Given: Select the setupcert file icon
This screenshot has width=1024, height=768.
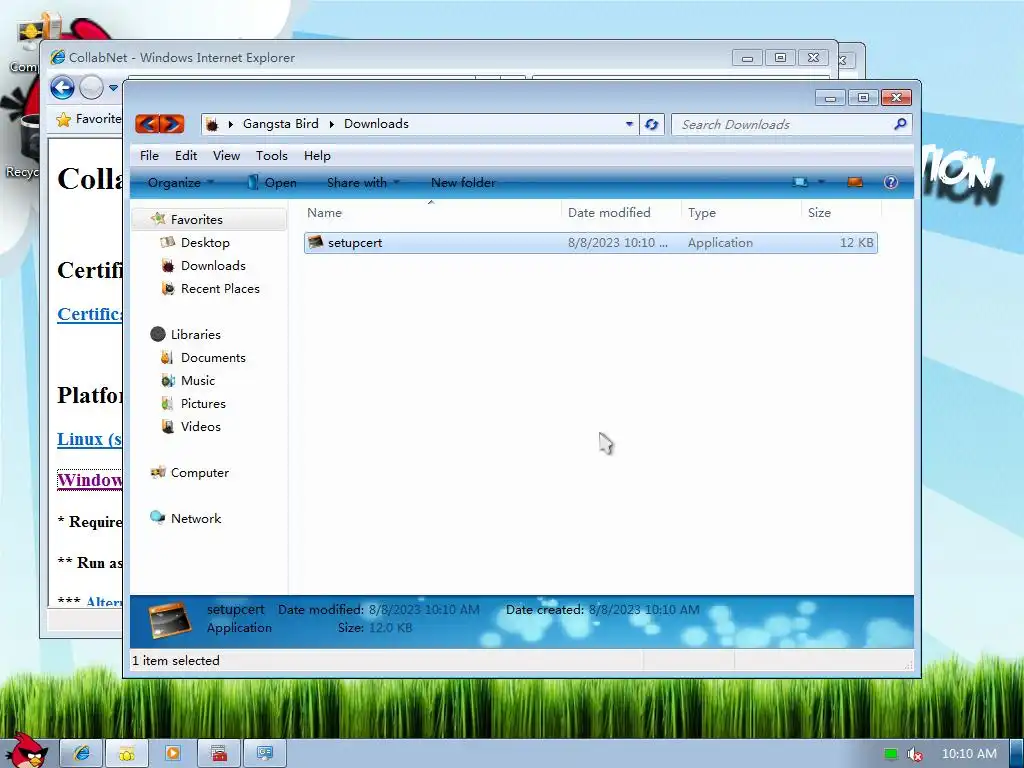Looking at the screenshot, I should 315,242.
